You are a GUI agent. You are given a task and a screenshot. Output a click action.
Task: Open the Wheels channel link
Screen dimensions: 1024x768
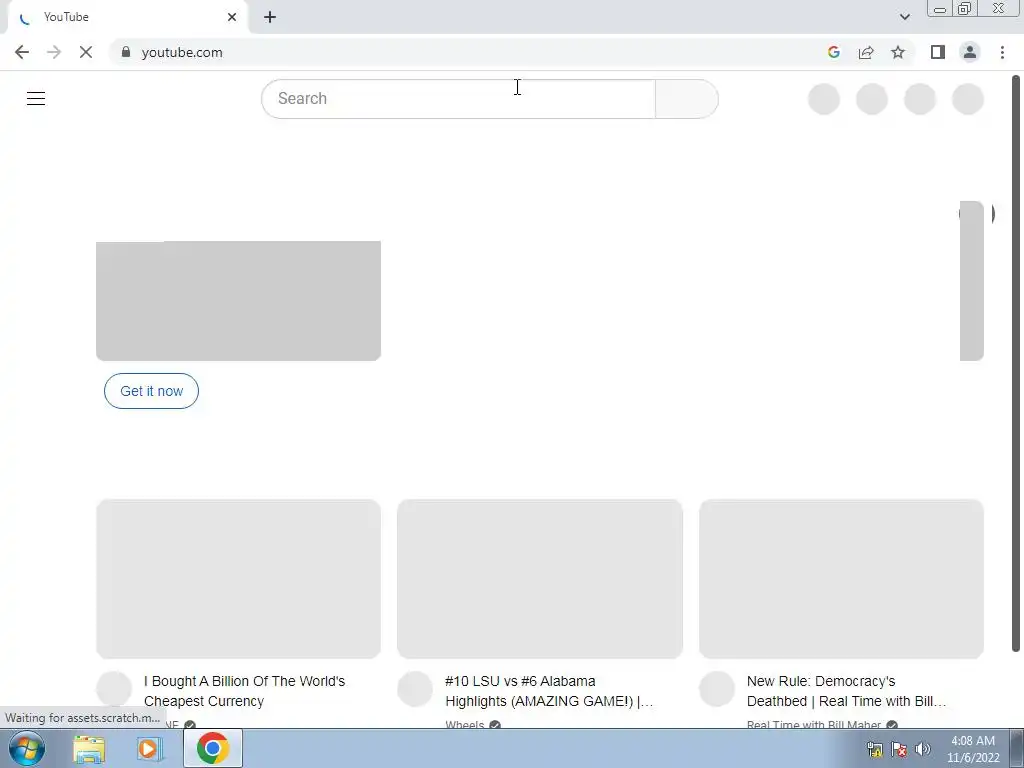coord(464,724)
